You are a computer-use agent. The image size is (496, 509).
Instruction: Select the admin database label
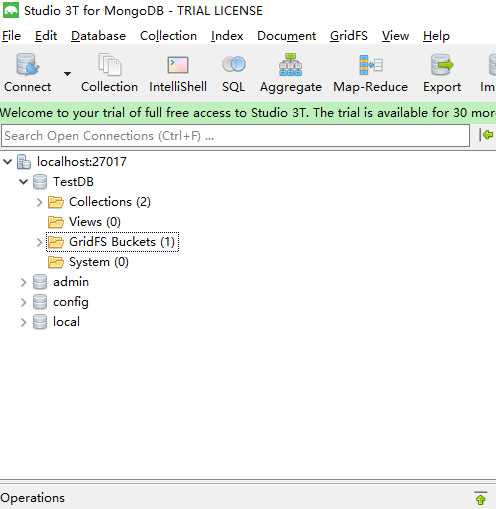(x=71, y=282)
